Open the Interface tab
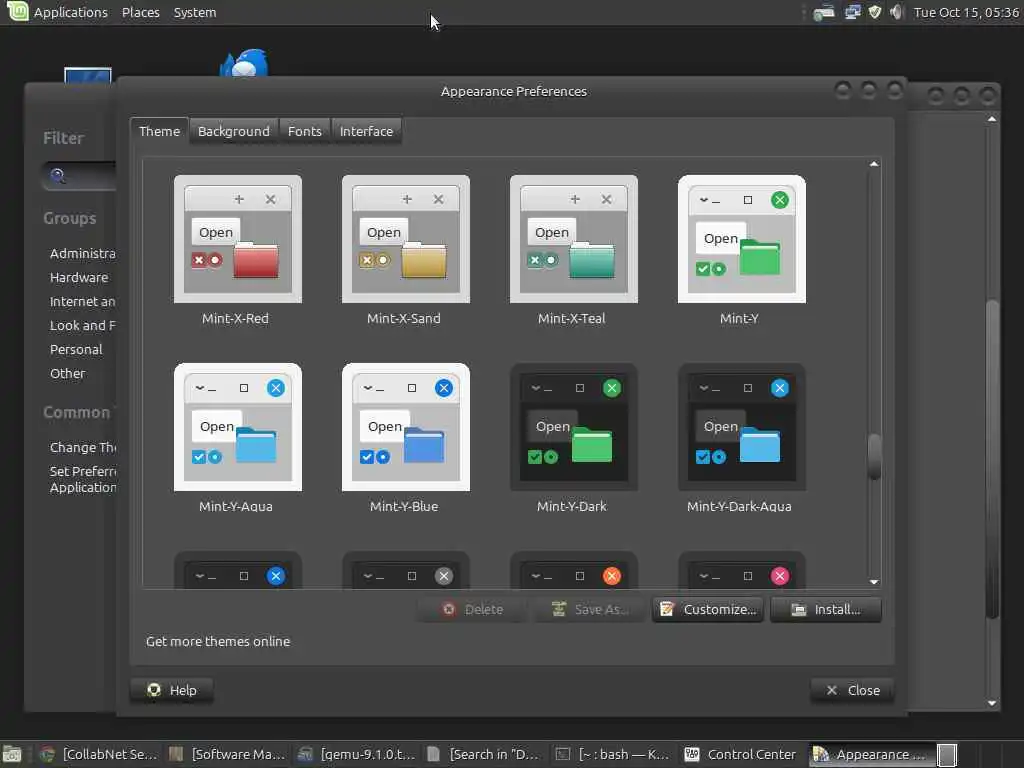The width and height of the screenshot is (1024, 768). tap(366, 131)
